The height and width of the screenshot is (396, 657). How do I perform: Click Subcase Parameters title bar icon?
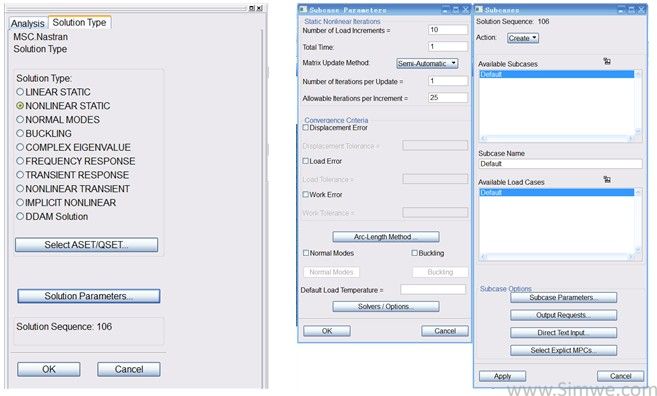303,9
